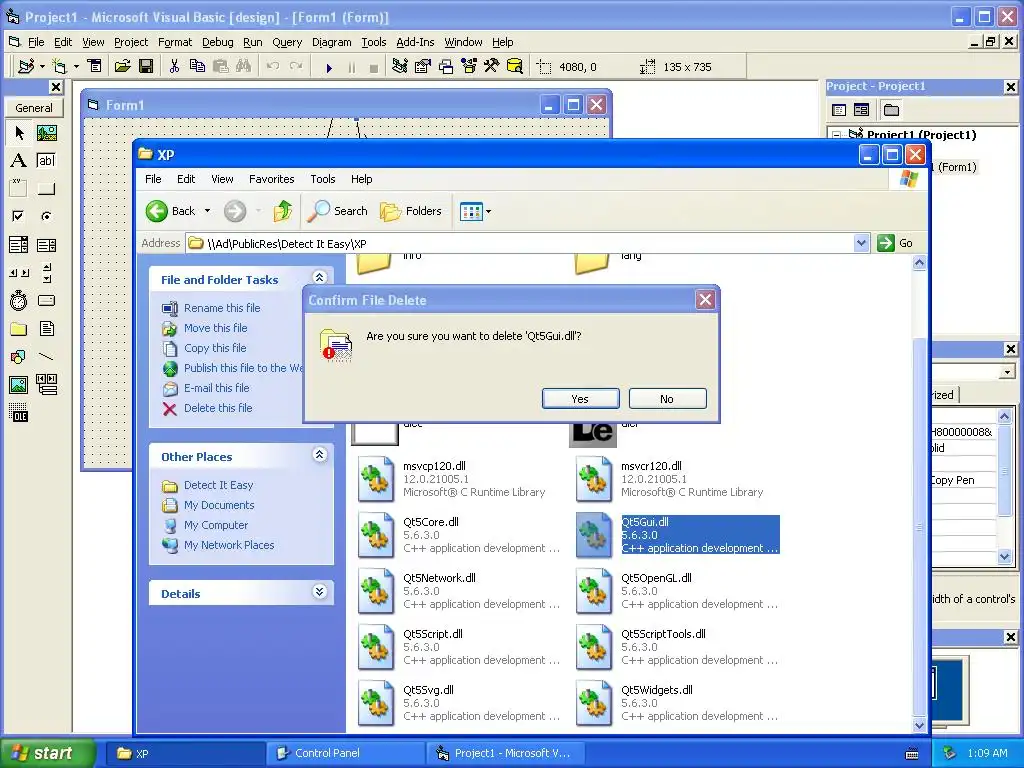
Task: Select the horizontal scrollbar control tool
Action: click(19, 272)
